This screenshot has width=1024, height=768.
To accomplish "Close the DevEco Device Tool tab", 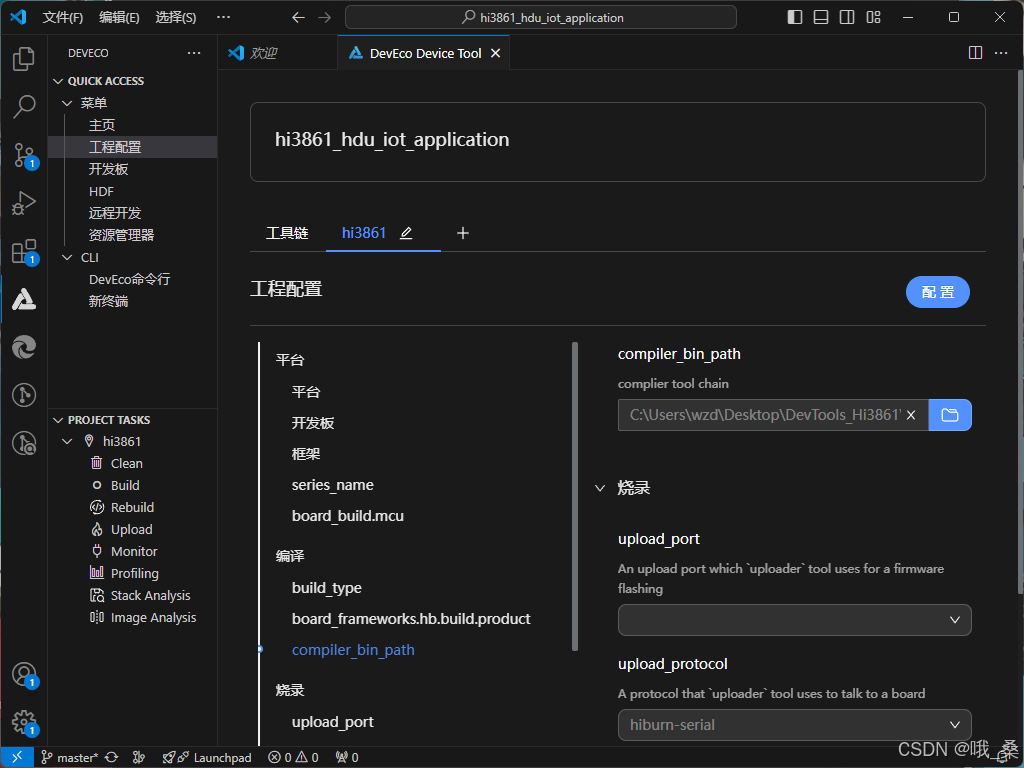I will pyautogui.click(x=496, y=53).
